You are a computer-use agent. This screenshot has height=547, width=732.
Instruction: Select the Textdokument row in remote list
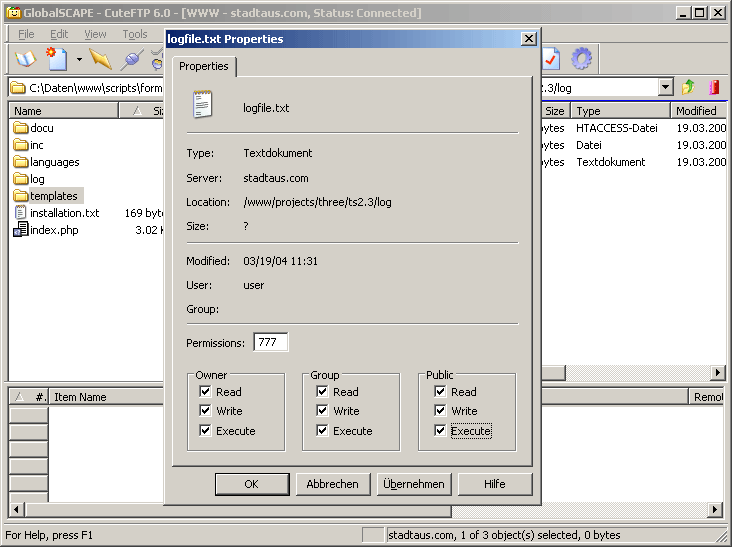(633, 162)
